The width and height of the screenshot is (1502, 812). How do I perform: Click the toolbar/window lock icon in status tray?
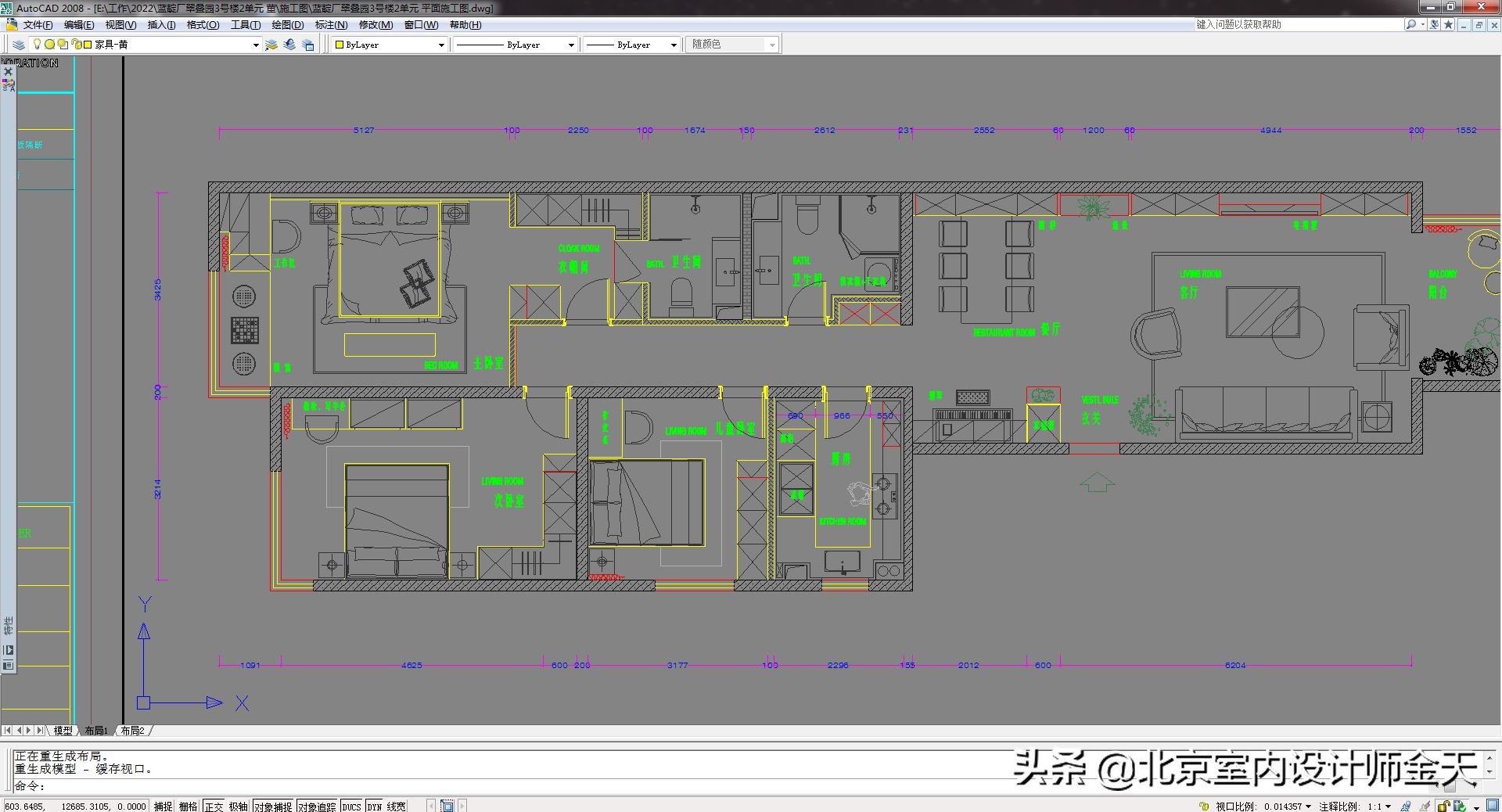[1443, 806]
